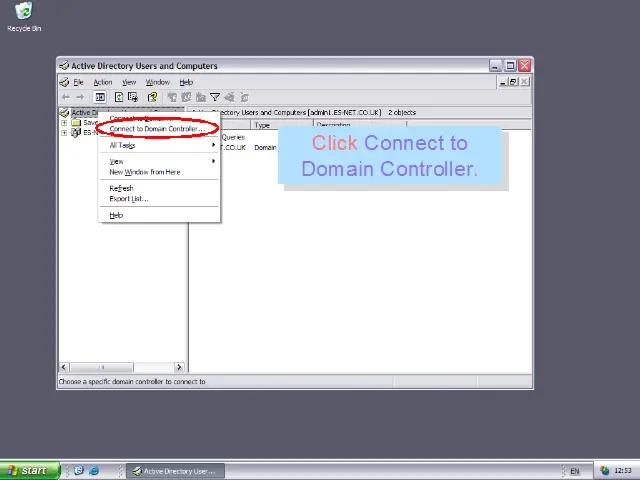Click the toolbar Help question mark icon

[152, 97]
